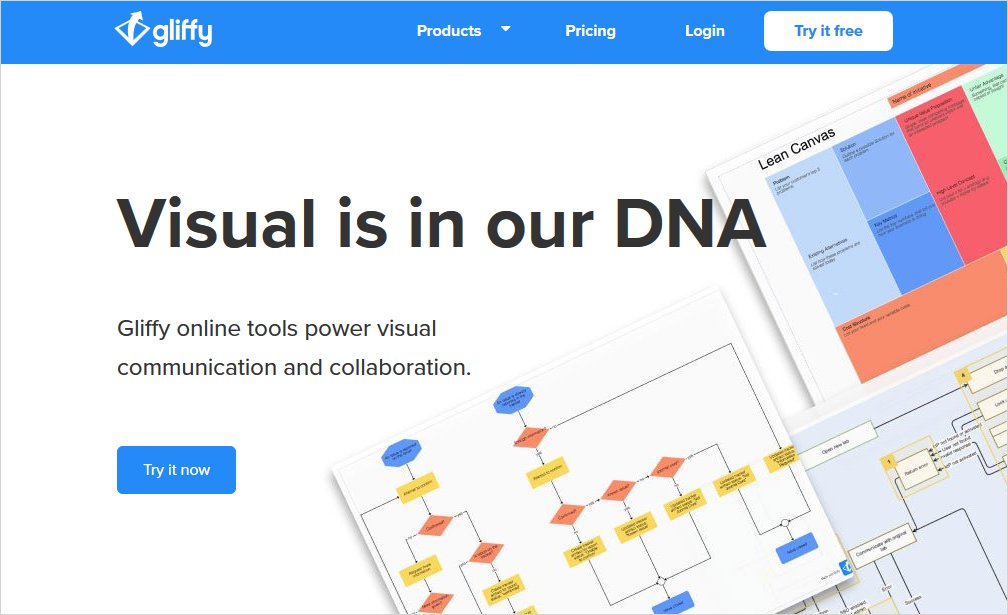Click the Visual is in our DNA headline
Image resolution: width=1008 pixels, height=615 pixels.
coord(441,222)
